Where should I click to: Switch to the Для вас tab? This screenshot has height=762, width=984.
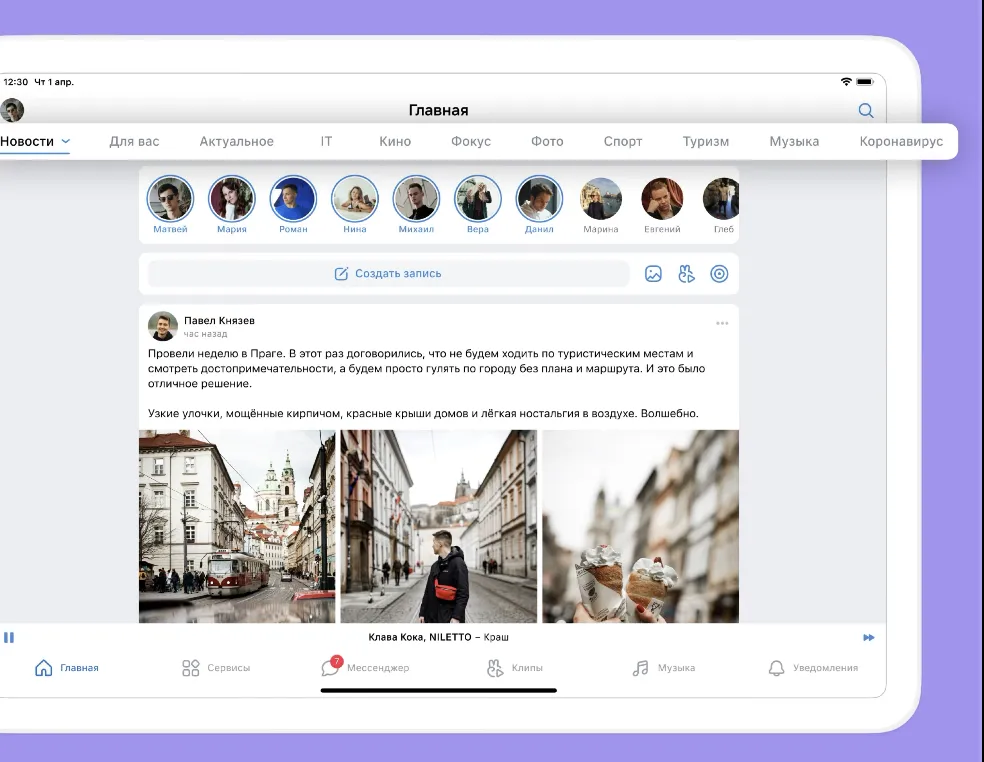click(x=134, y=141)
